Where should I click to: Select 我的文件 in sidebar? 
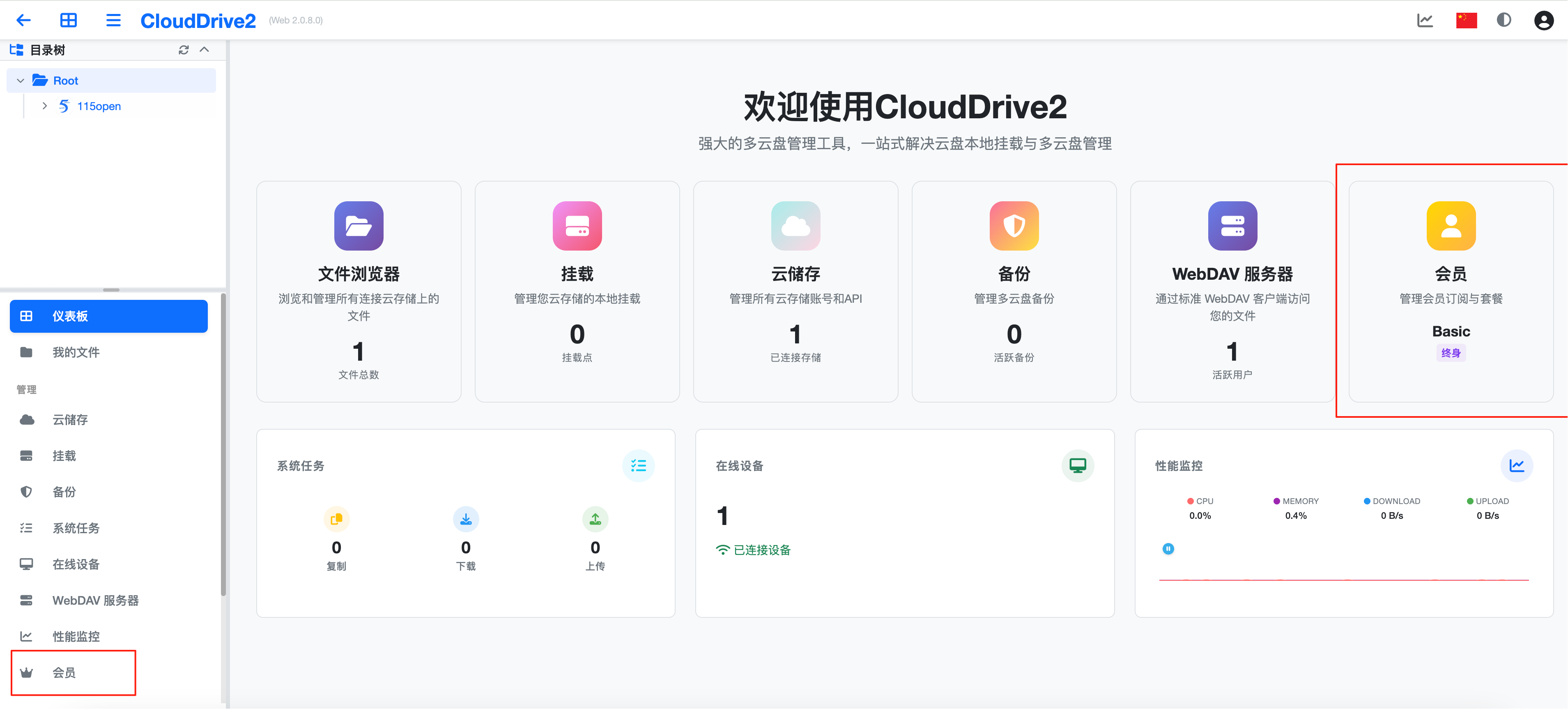coord(76,352)
